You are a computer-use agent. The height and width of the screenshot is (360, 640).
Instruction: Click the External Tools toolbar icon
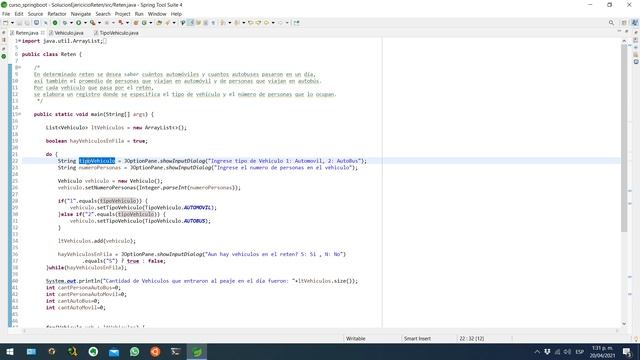click(x=120, y=23)
